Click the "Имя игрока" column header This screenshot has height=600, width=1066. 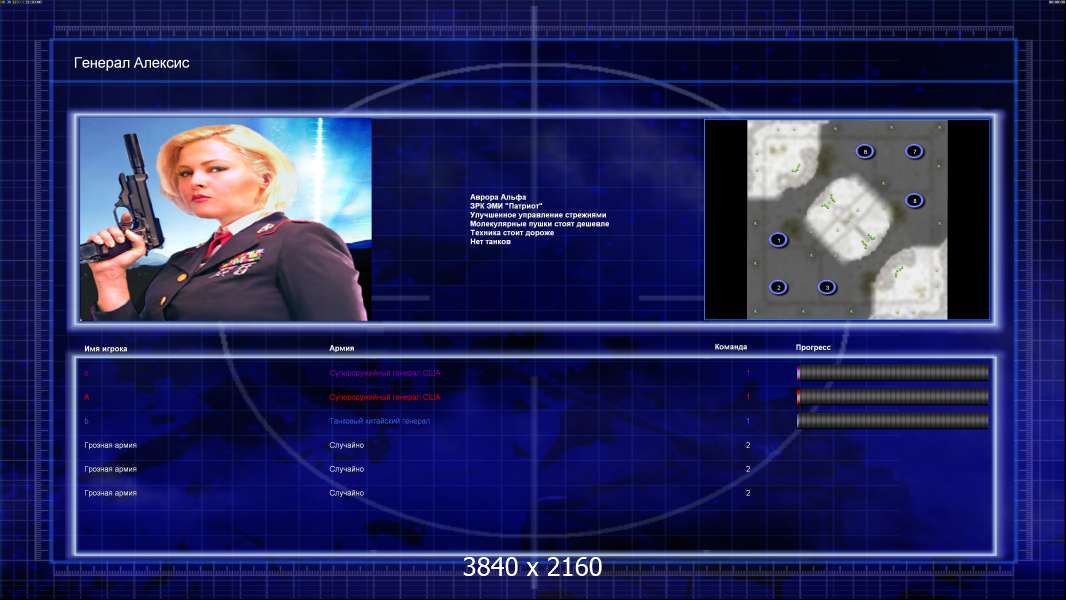pyautogui.click(x=105, y=349)
